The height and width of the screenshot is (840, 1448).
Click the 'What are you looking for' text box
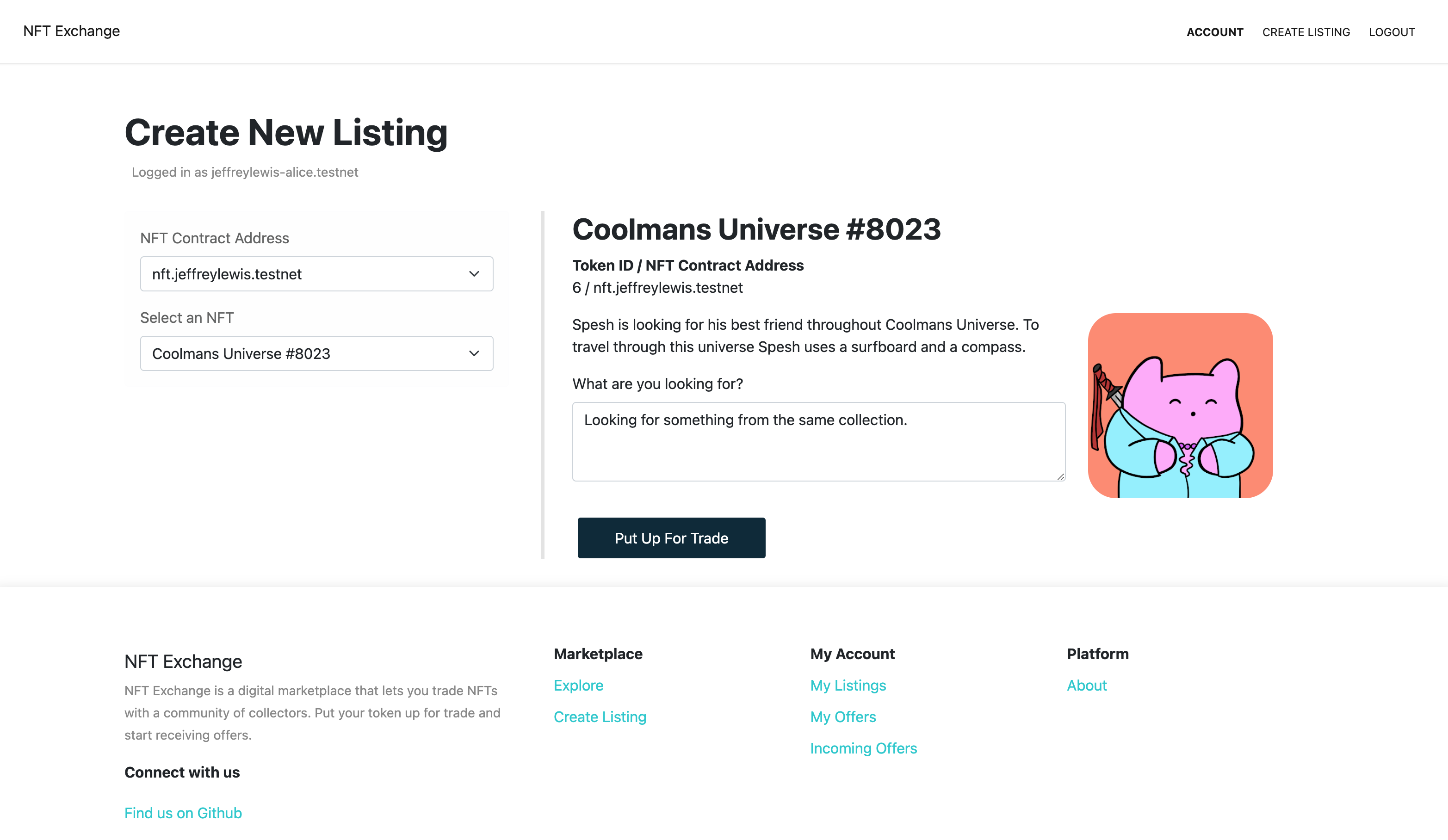pyautogui.click(x=818, y=441)
